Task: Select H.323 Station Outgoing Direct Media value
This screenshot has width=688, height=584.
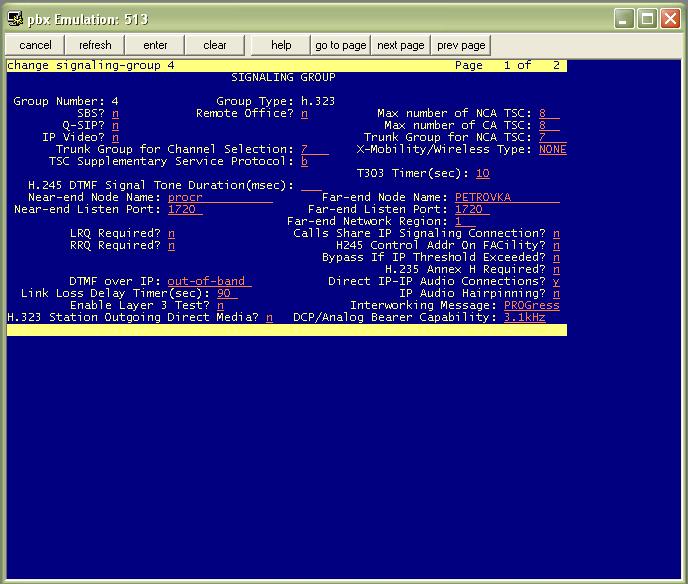Action: tap(269, 317)
